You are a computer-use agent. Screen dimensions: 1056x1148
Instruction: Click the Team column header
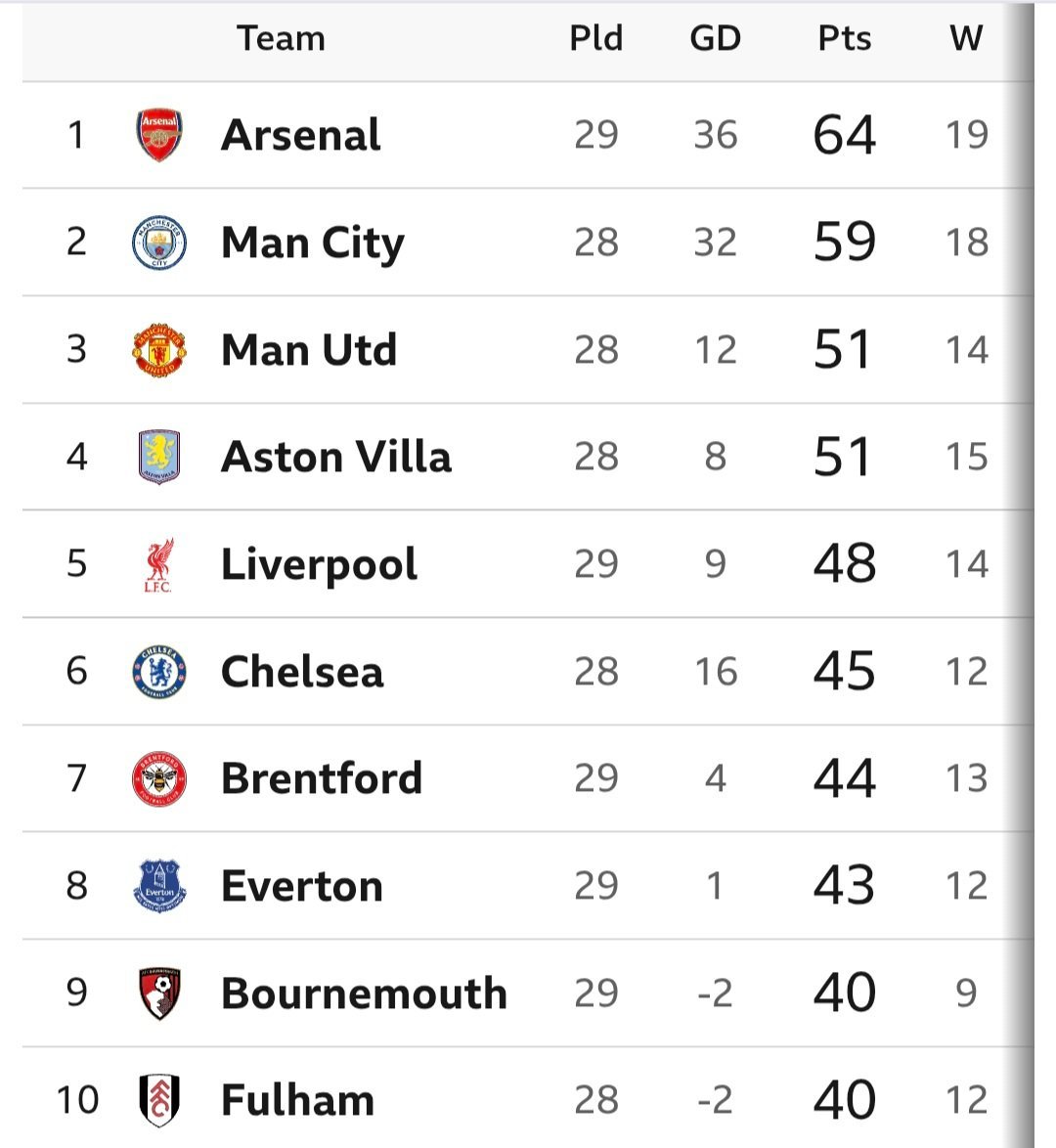point(281,39)
